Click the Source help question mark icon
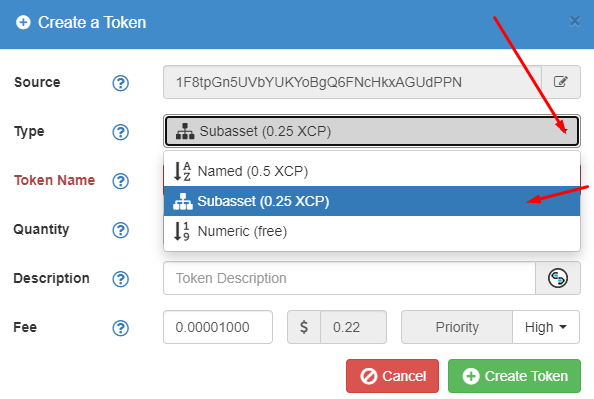594x399 pixels. 120,83
